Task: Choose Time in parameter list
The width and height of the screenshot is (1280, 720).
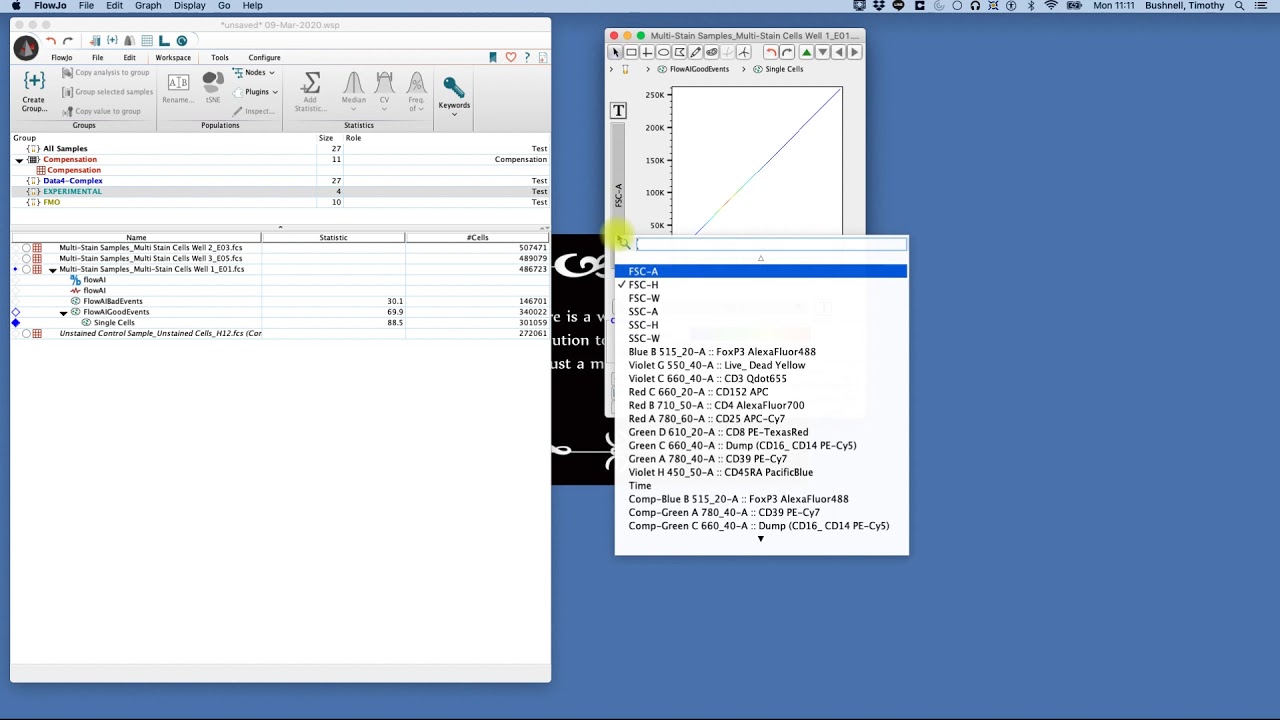Action: click(x=761, y=485)
